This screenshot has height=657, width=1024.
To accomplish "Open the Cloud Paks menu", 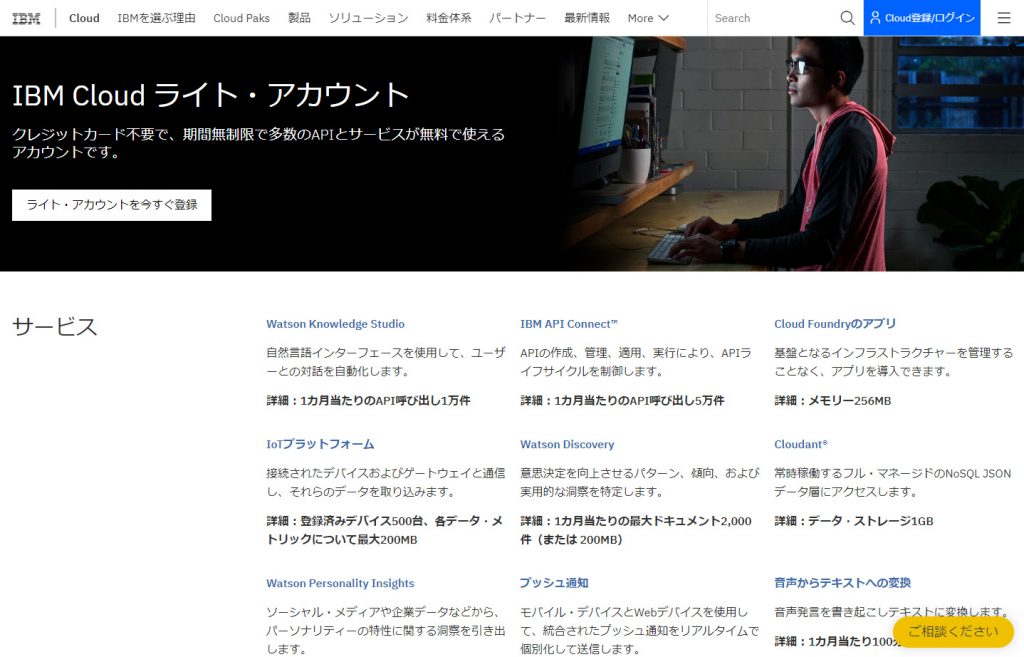I will pos(241,18).
